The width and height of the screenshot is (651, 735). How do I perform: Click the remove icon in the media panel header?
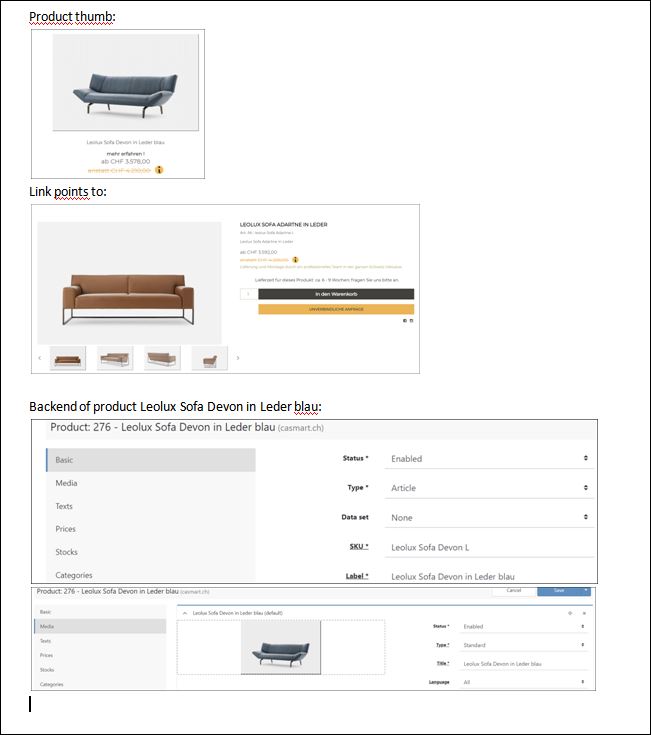(x=584, y=613)
